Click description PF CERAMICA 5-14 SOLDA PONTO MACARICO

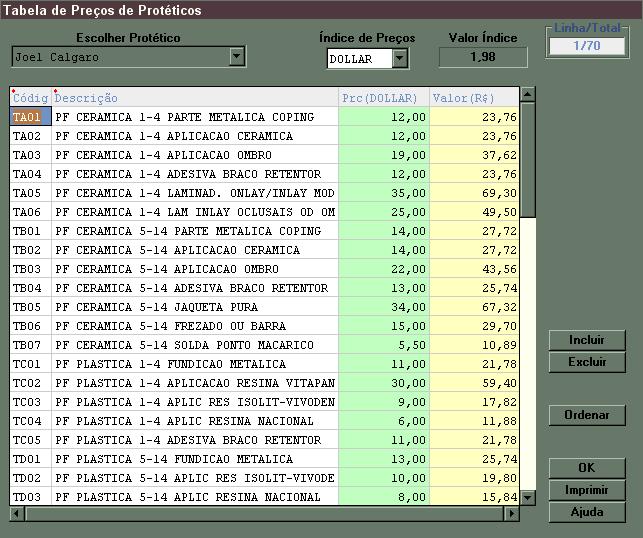pyautogui.click(x=195, y=345)
